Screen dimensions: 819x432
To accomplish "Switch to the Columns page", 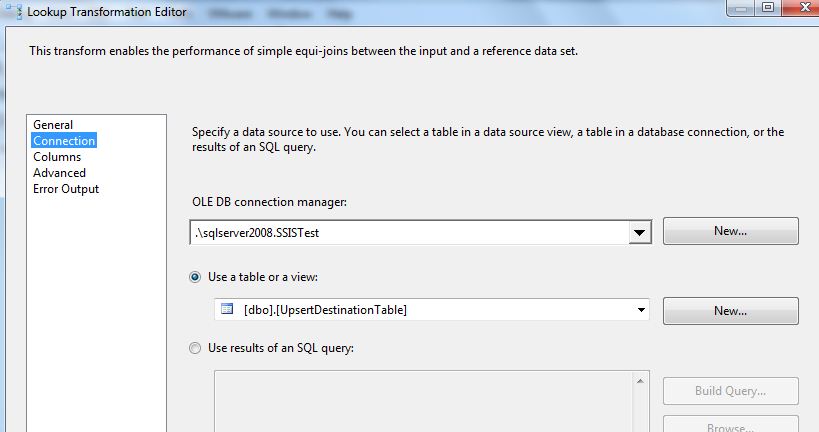I will click(57, 157).
